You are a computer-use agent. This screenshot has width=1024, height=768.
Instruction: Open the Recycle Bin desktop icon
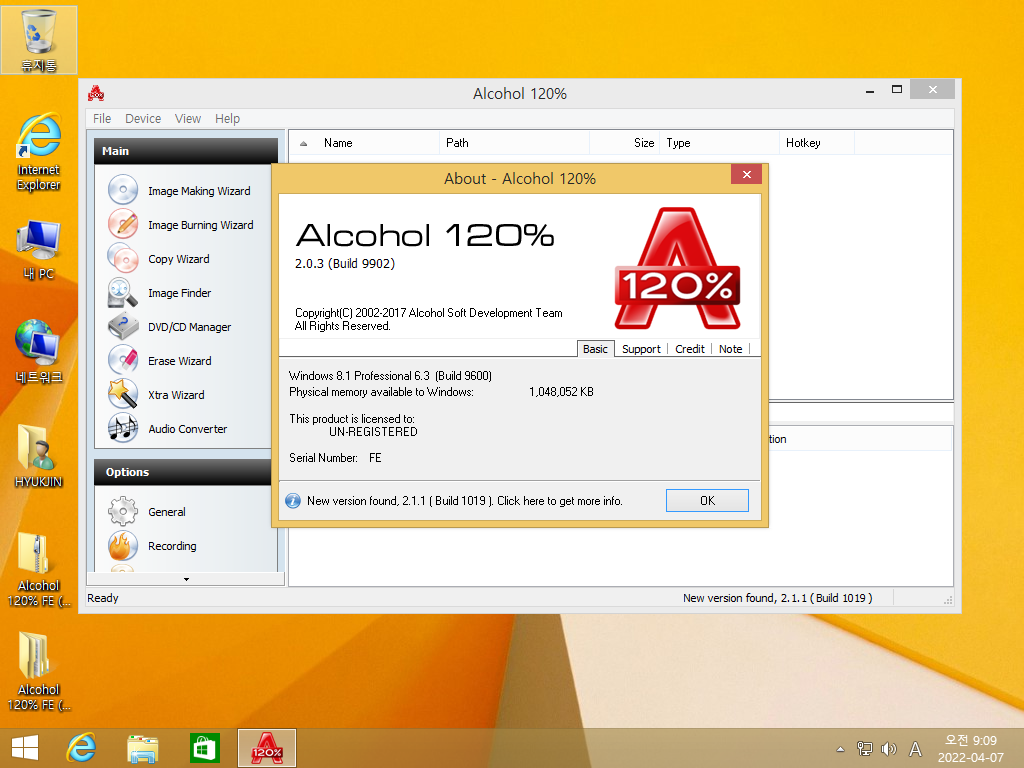(x=39, y=39)
